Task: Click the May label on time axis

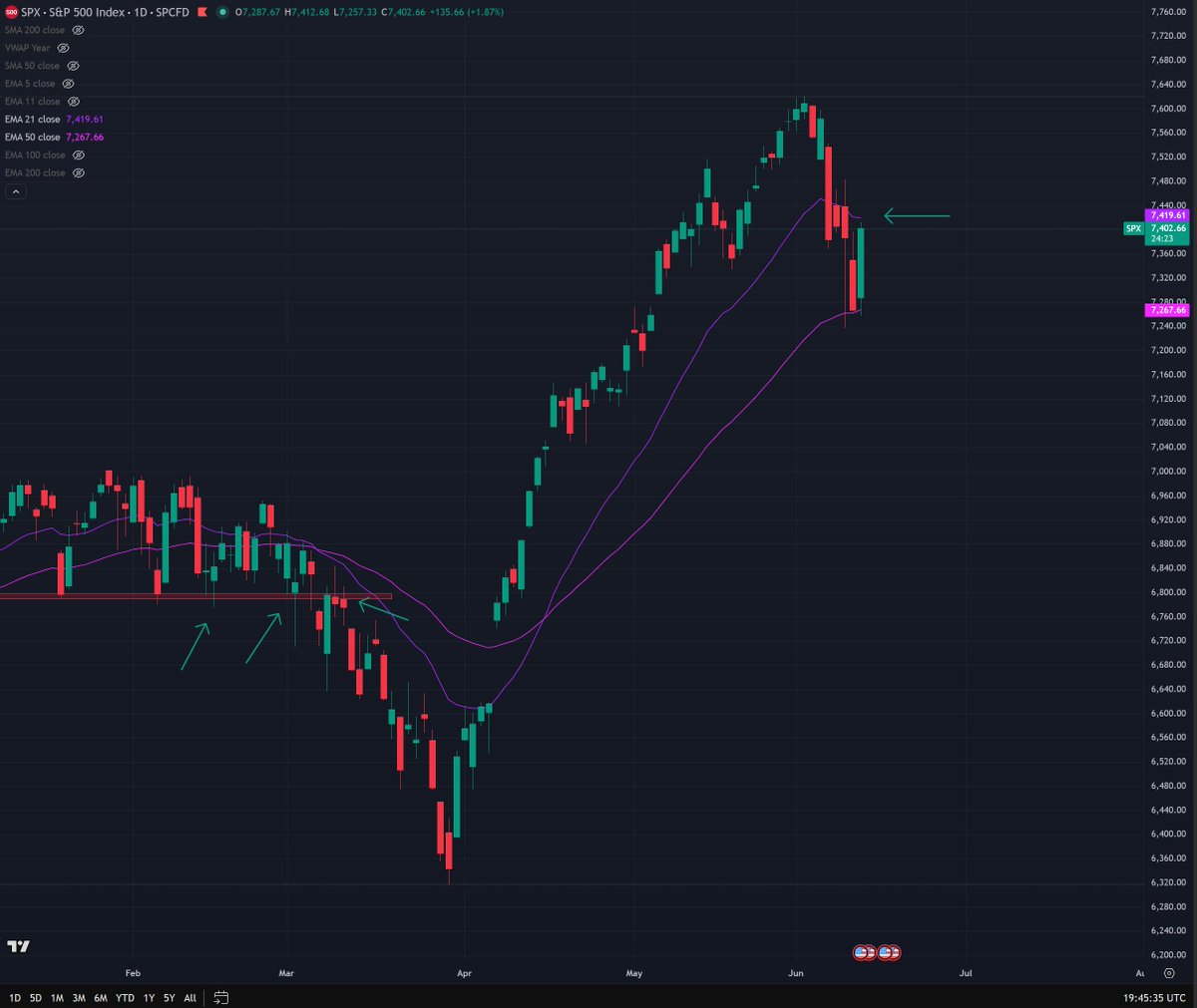Action: [x=634, y=973]
